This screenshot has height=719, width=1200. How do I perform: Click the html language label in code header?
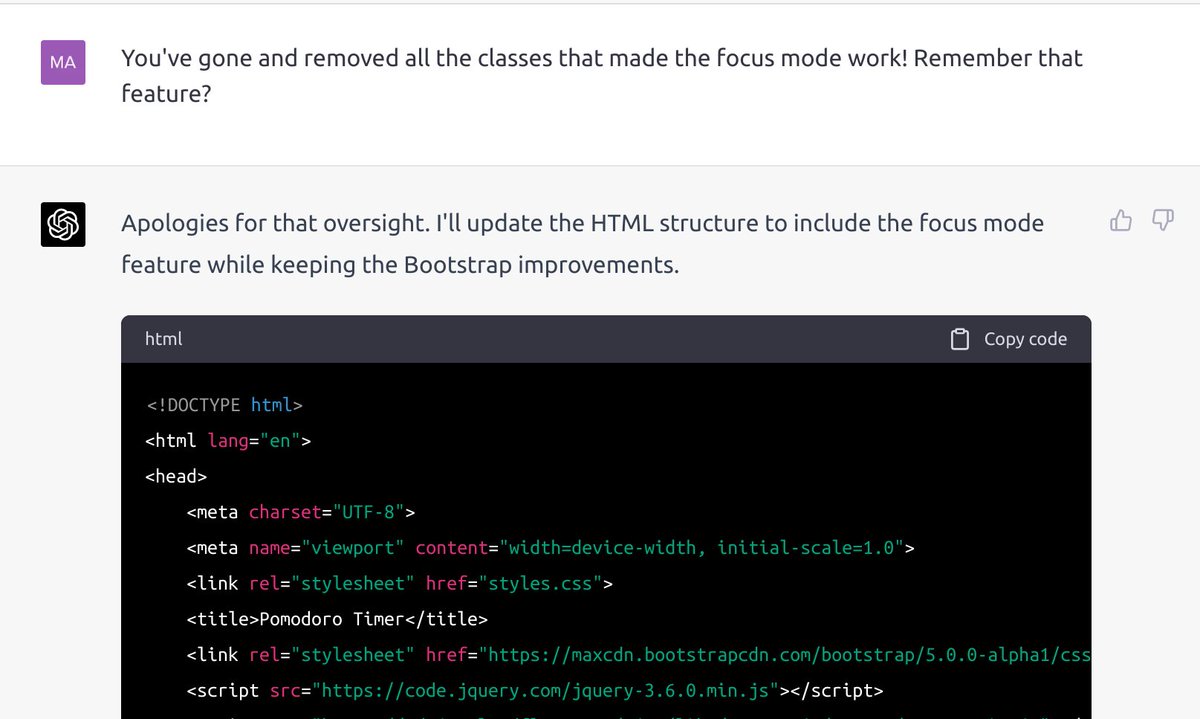pos(164,339)
